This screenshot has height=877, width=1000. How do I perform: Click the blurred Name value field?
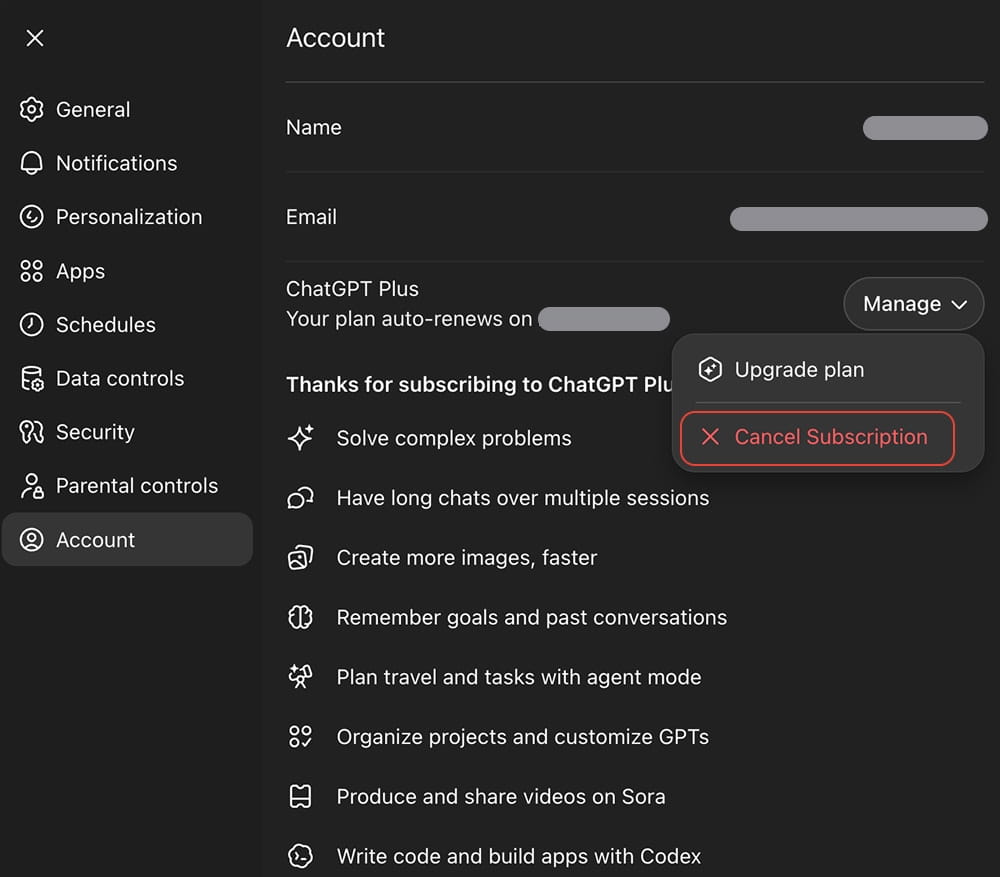pyautogui.click(x=925, y=128)
